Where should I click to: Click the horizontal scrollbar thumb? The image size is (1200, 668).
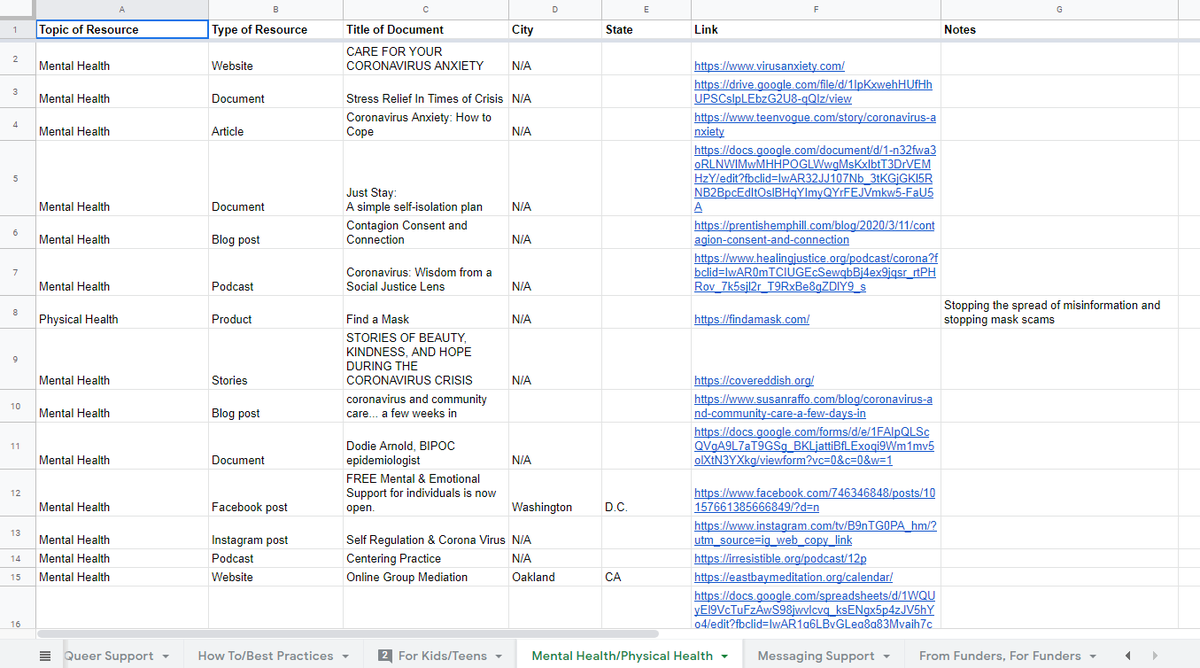[348, 634]
